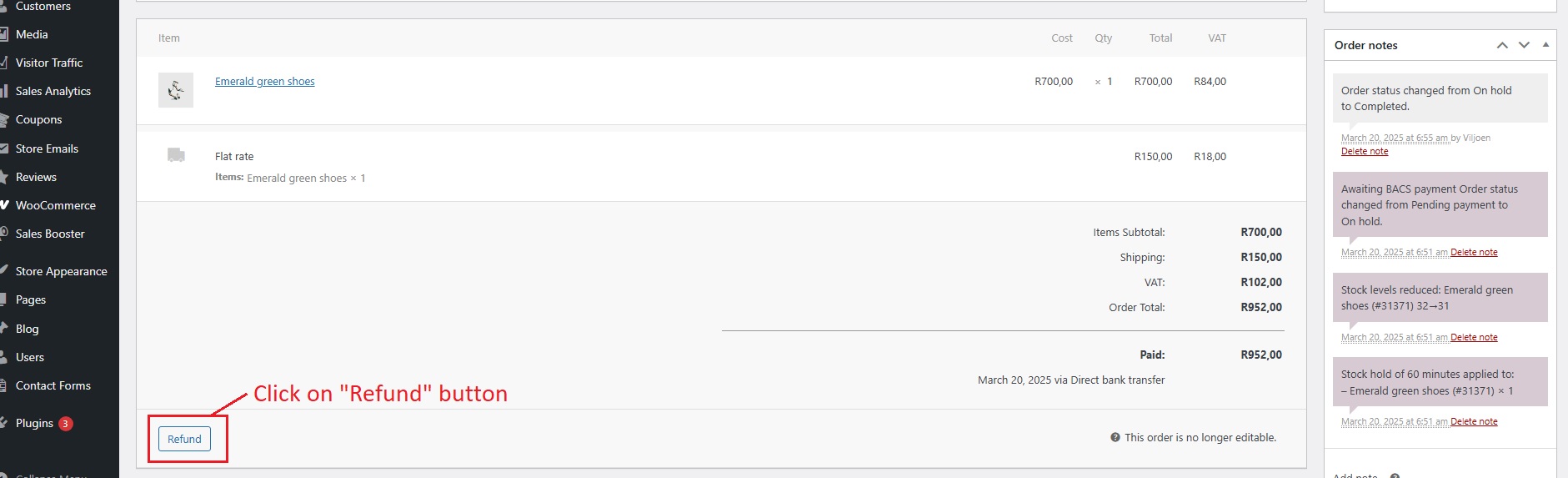This screenshot has height=478, width=1568.
Task: Open the Visitor Traffic menu item
Action: 48,63
